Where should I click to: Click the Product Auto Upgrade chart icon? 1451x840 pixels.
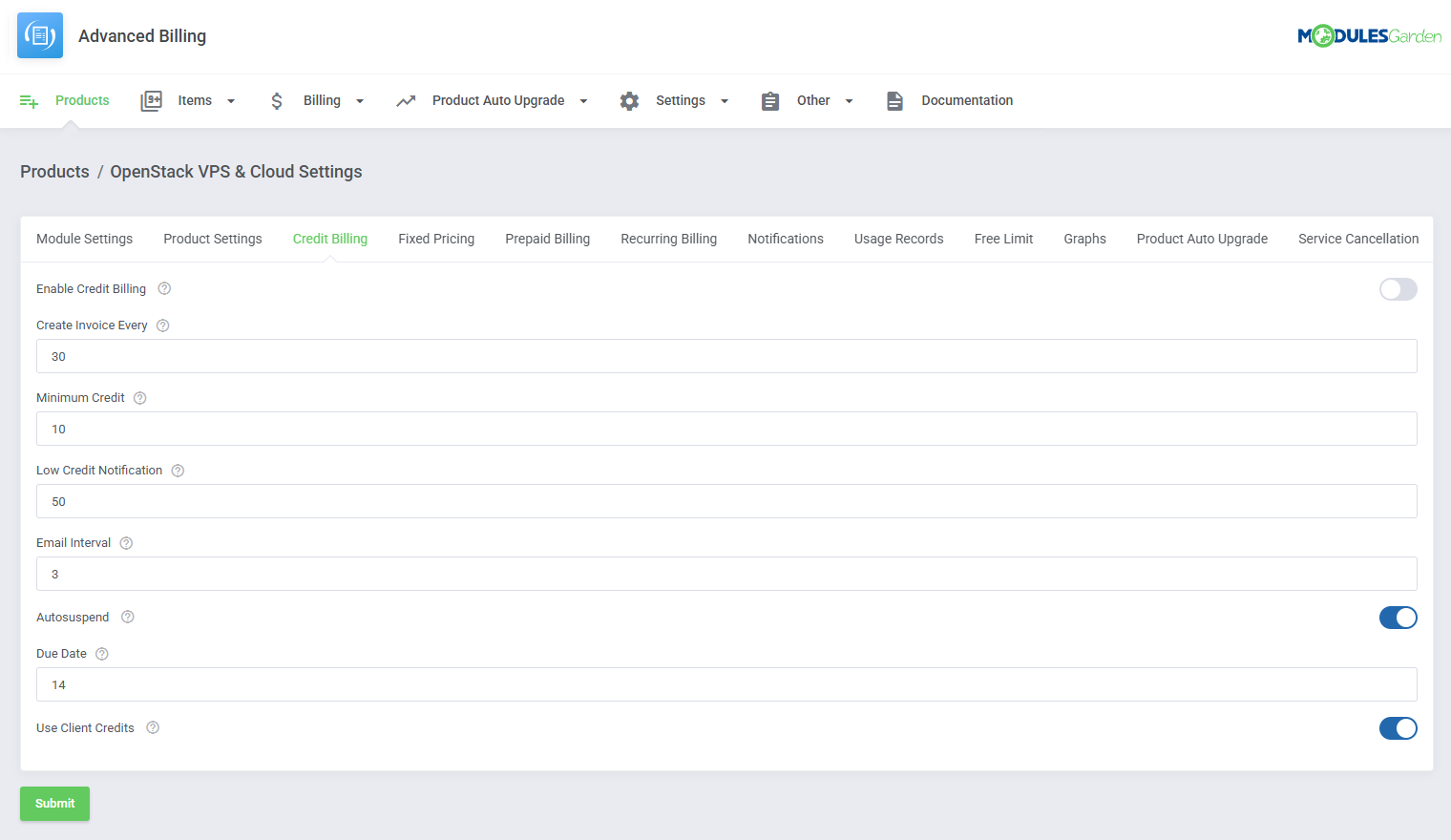(x=406, y=100)
